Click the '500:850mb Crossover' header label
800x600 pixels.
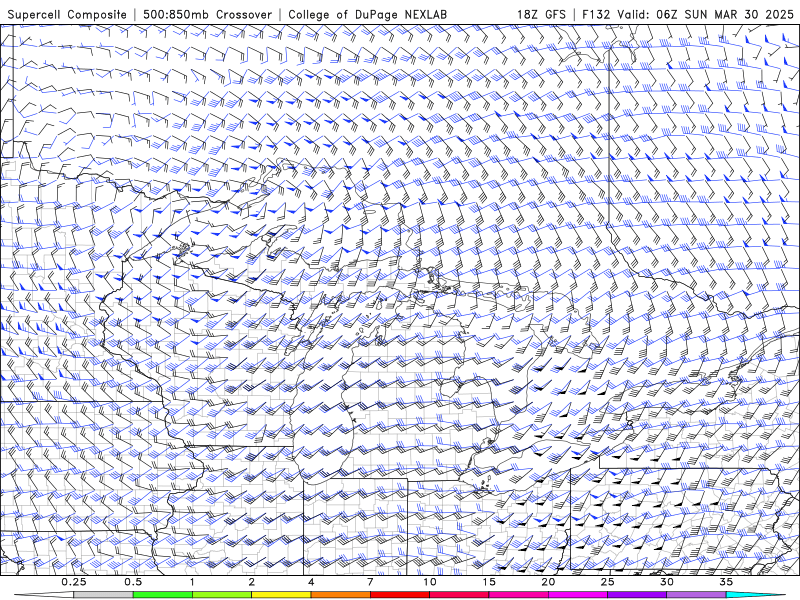pyautogui.click(x=207, y=15)
